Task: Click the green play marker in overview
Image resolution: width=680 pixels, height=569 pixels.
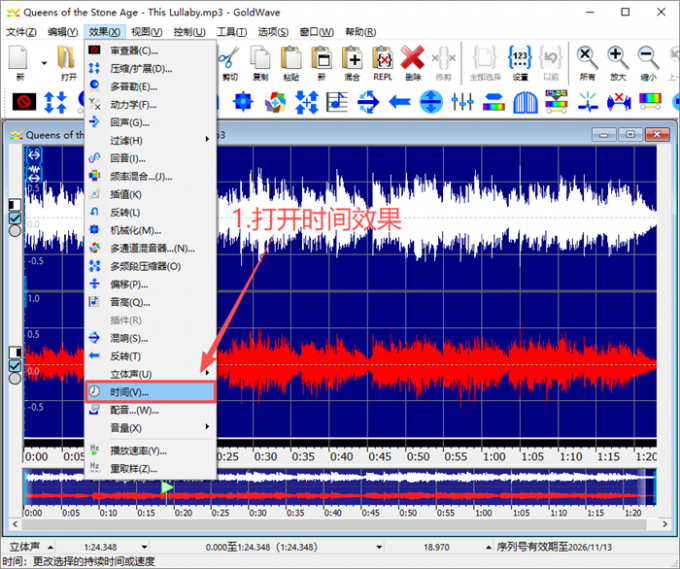Action: pos(167,487)
